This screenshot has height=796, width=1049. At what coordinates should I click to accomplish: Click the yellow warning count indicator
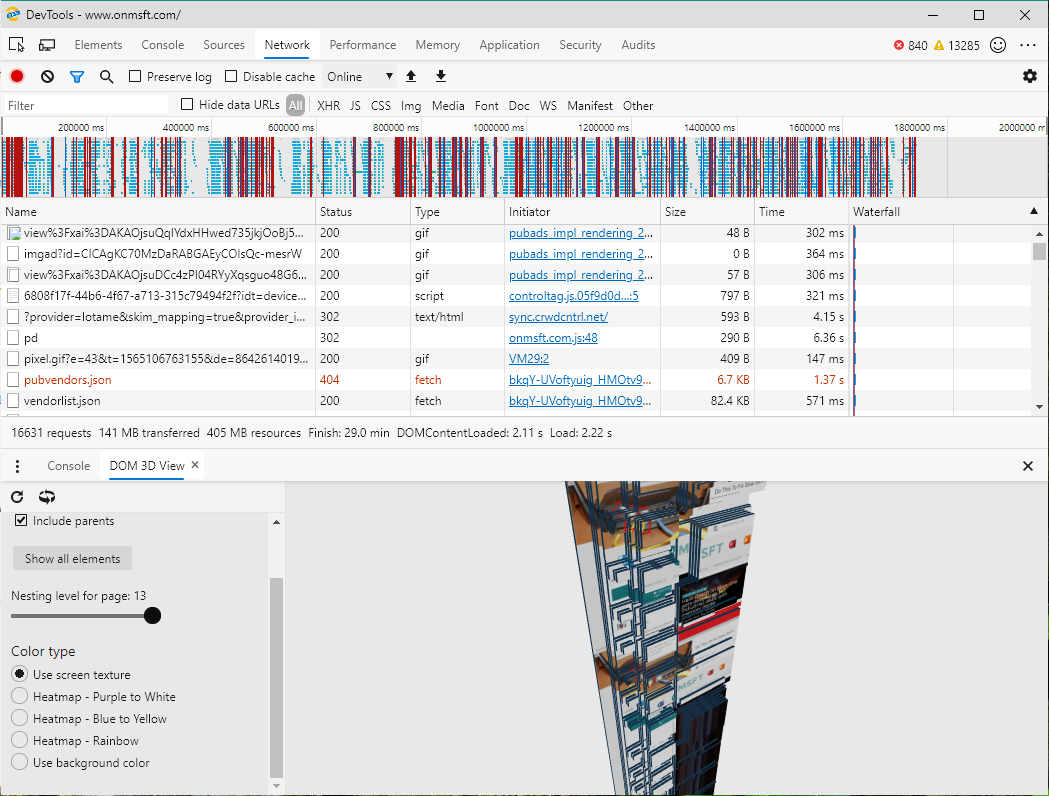tap(957, 45)
